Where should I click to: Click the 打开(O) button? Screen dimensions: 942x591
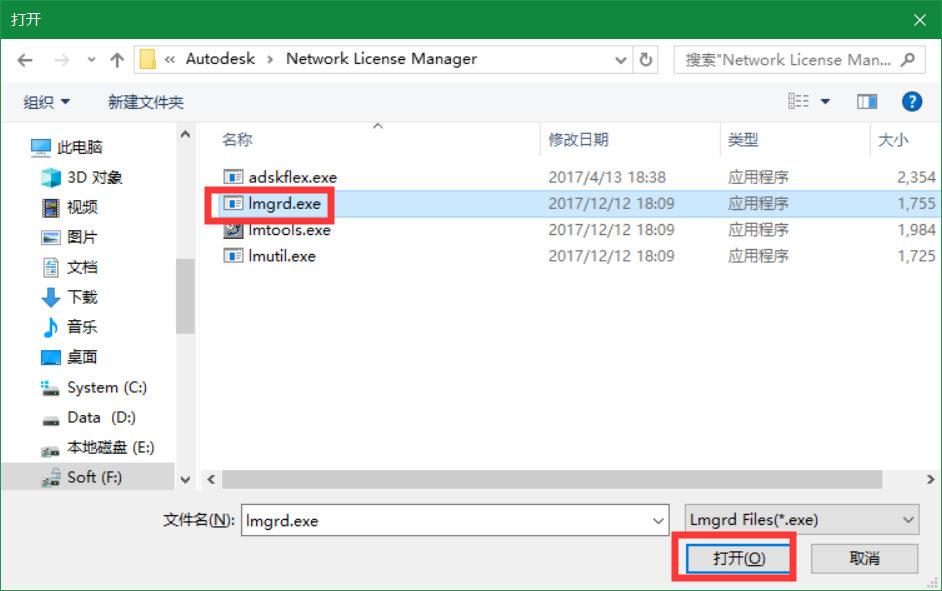coord(738,559)
